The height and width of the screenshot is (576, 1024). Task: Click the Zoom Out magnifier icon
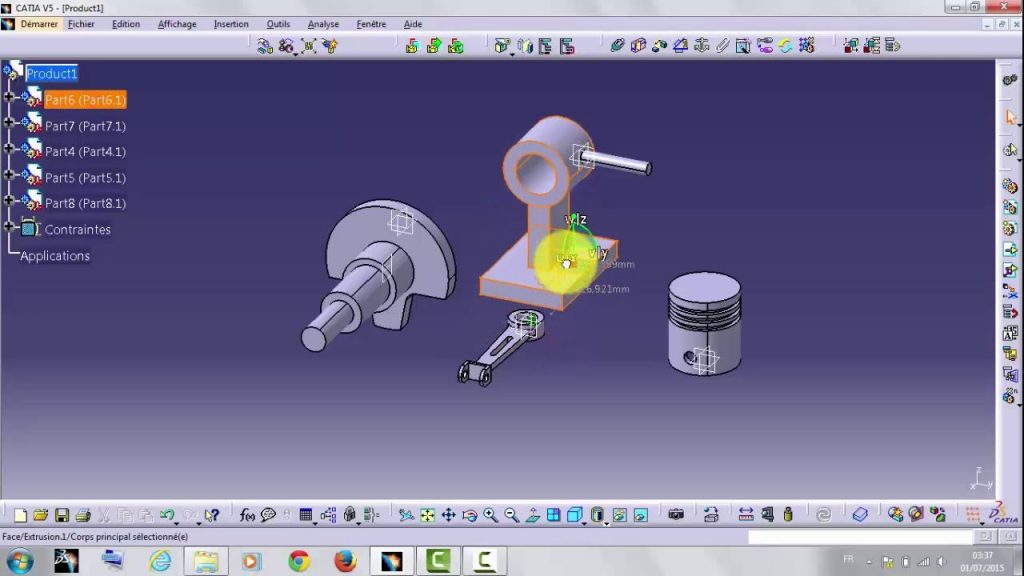point(511,515)
